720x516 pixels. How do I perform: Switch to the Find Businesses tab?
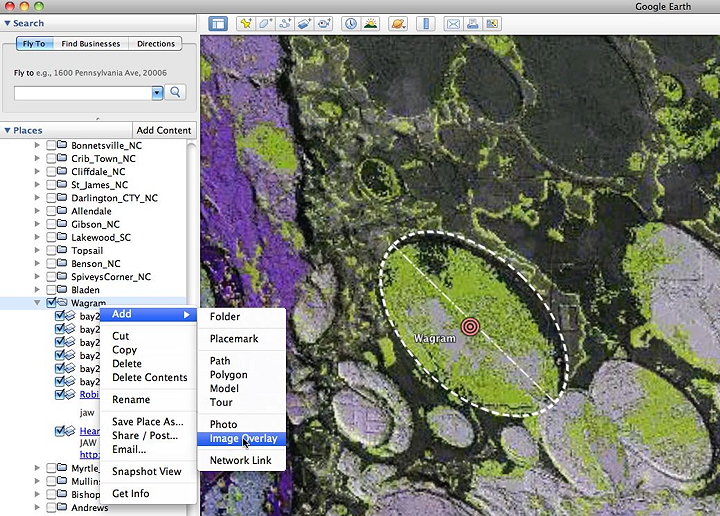coord(90,44)
